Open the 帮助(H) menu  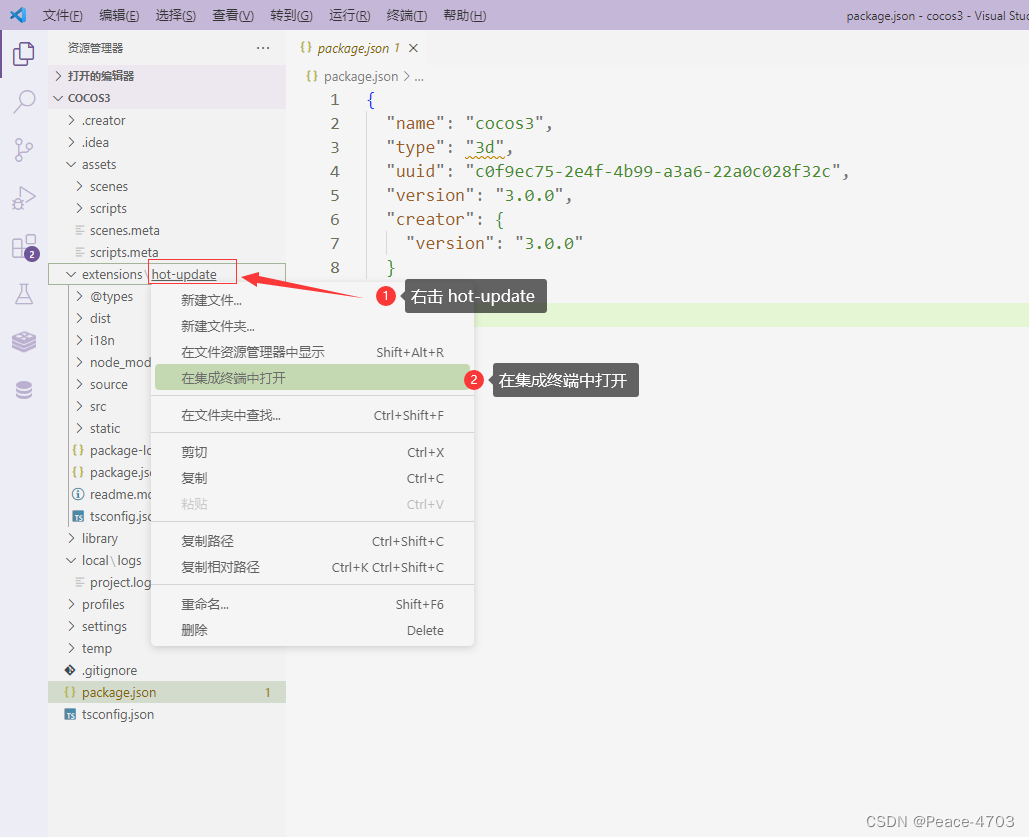point(465,15)
